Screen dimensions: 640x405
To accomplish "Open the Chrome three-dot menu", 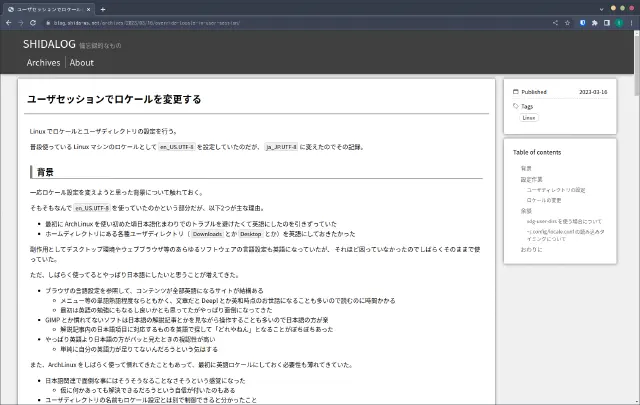I will click(x=631, y=23).
